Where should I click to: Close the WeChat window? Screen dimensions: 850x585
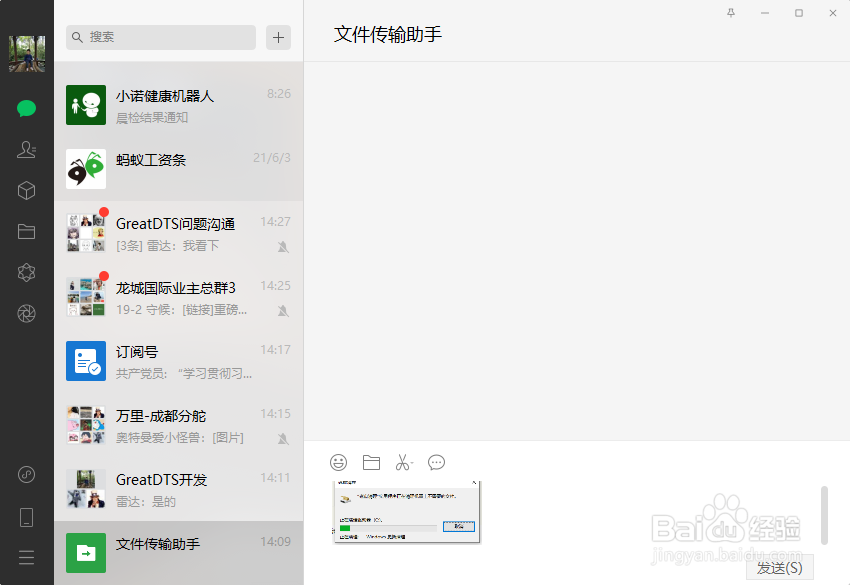coord(833,13)
